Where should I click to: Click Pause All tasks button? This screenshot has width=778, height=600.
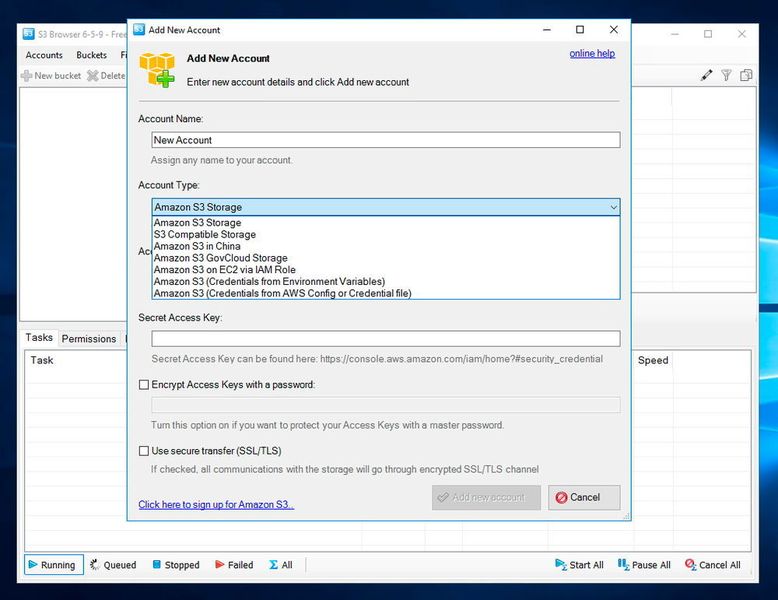644,565
